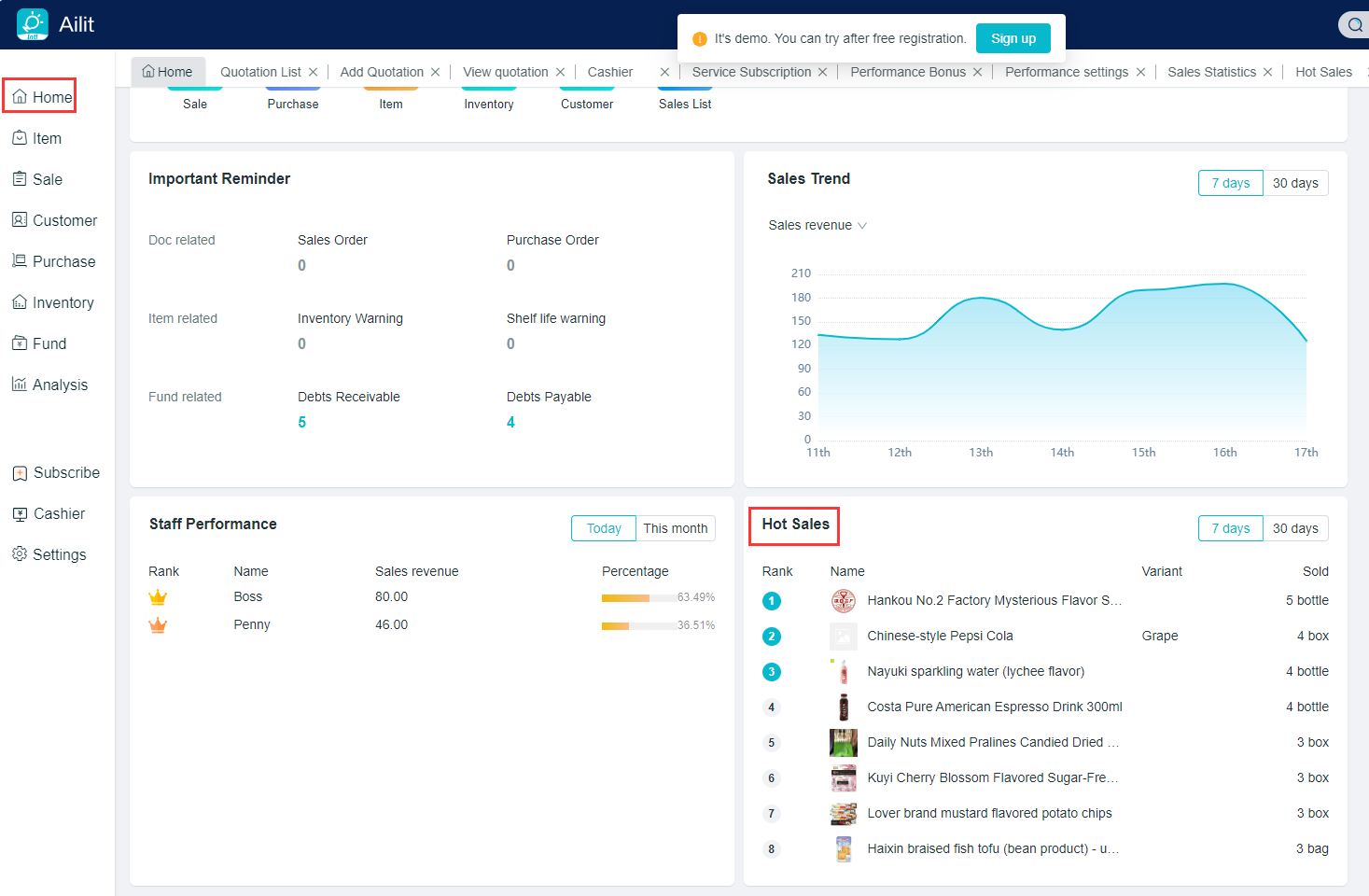The height and width of the screenshot is (896, 1369).
Task: Switch Staff Performance to This month
Action: [675, 528]
